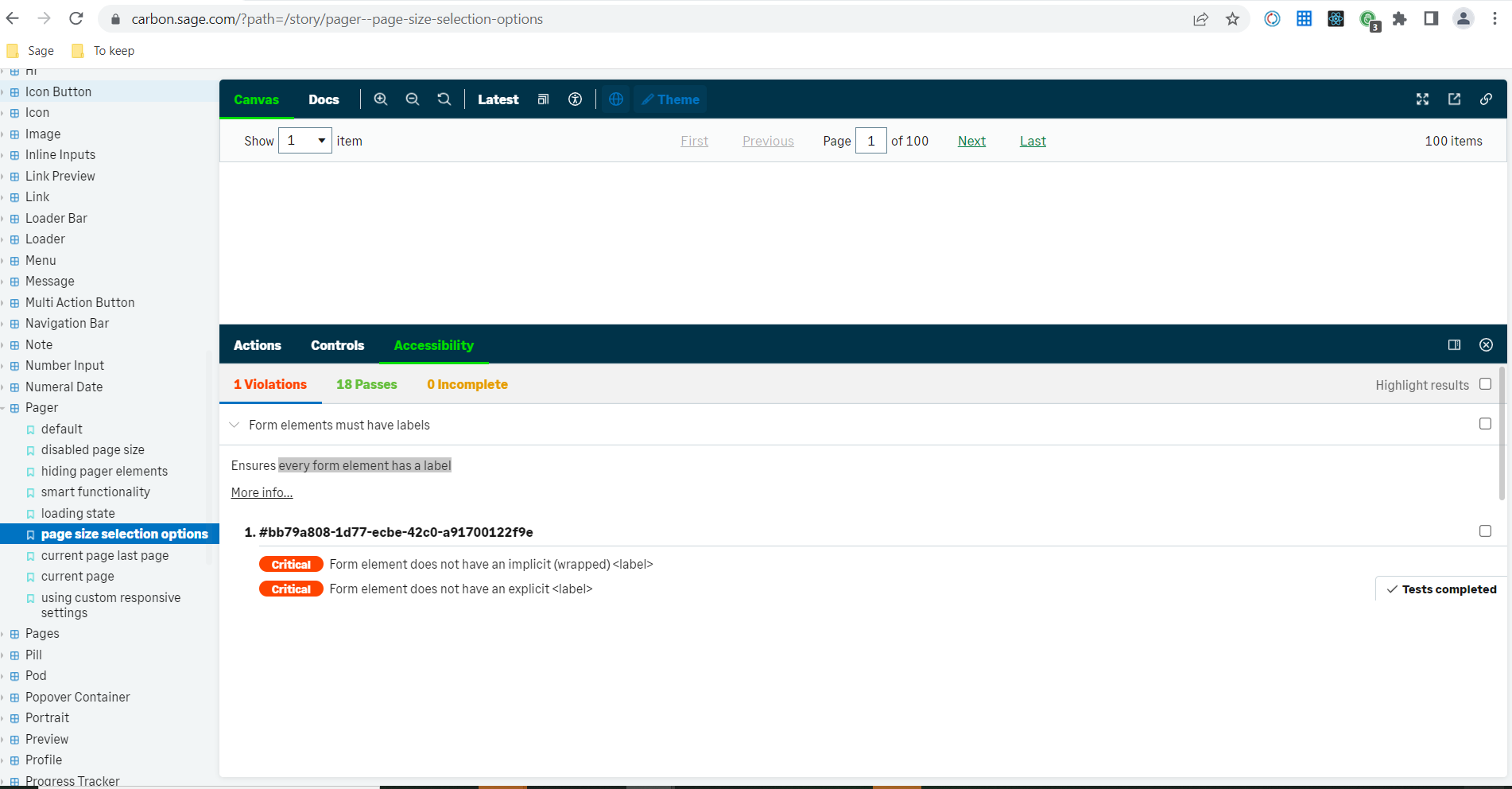Click the zoom in icon in toolbar
Viewport: 1512px width, 789px height.
[381, 99]
